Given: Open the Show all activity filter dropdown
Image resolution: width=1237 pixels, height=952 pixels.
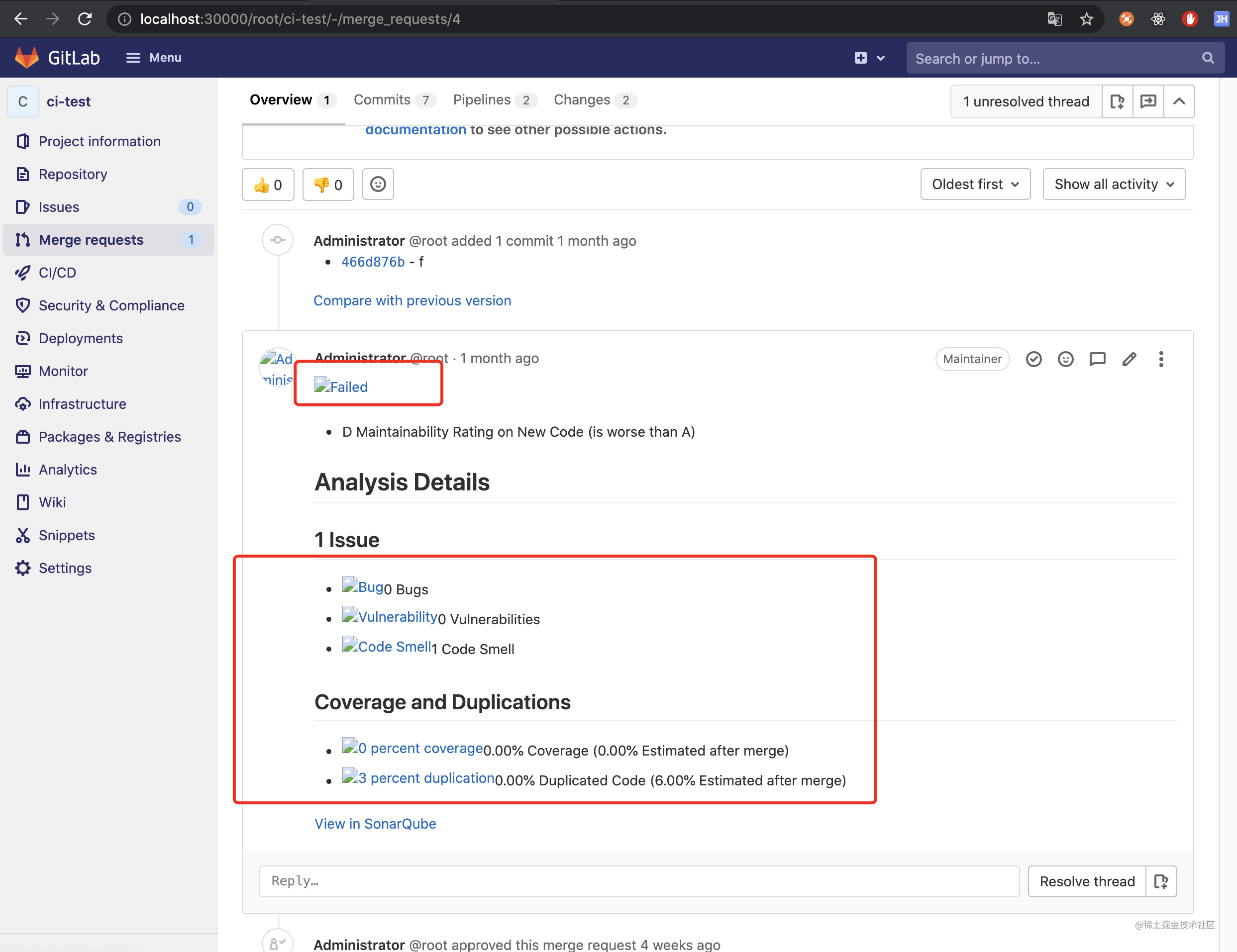Looking at the screenshot, I should pos(1114,184).
